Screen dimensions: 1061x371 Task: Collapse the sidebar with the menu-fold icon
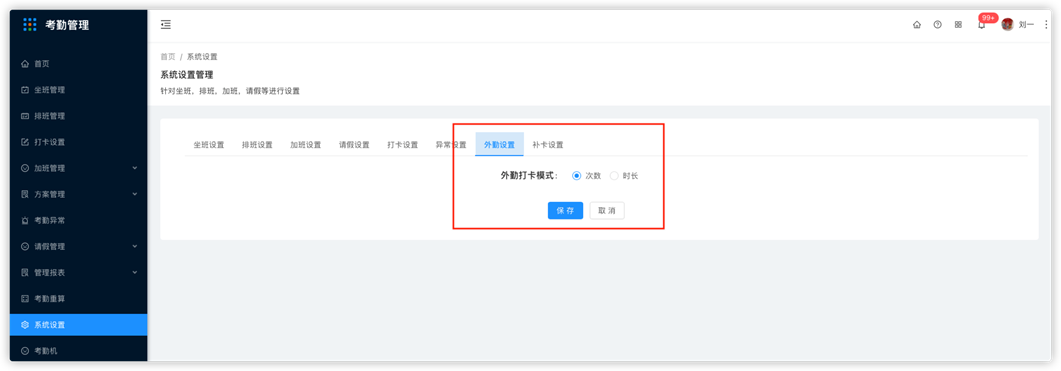(x=166, y=25)
